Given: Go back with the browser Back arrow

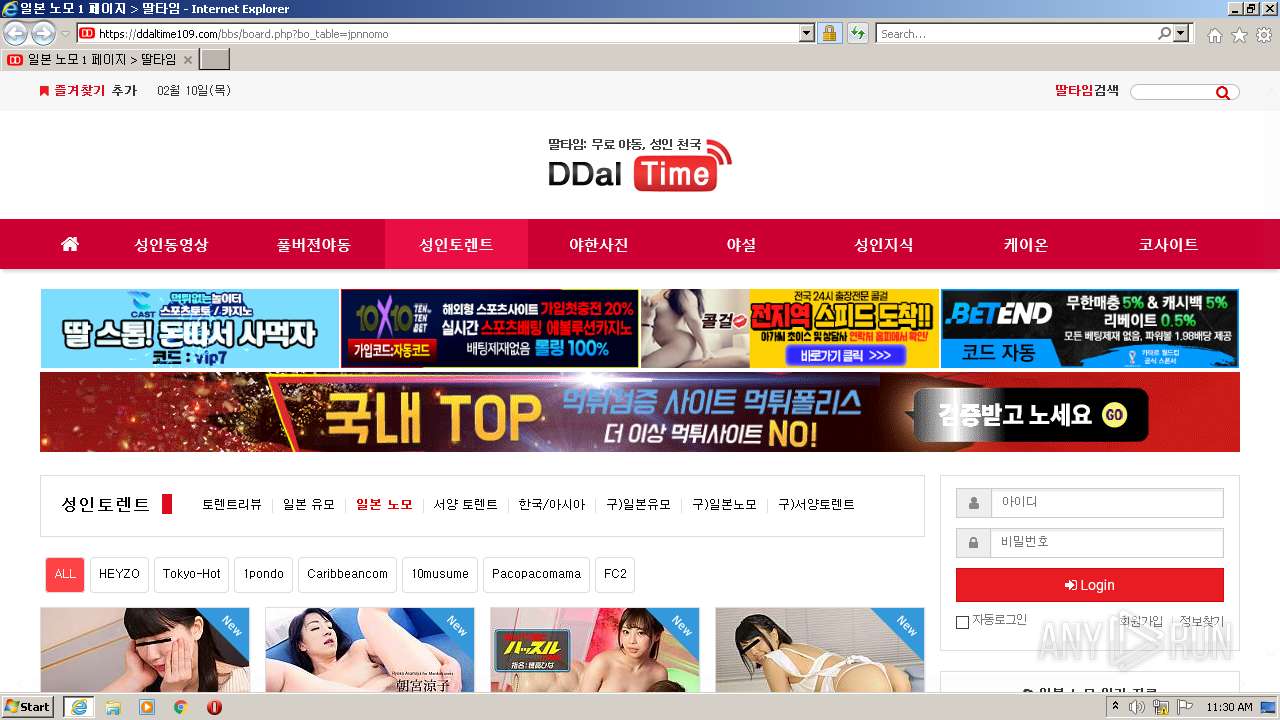Looking at the screenshot, I should pyautogui.click(x=16, y=33).
